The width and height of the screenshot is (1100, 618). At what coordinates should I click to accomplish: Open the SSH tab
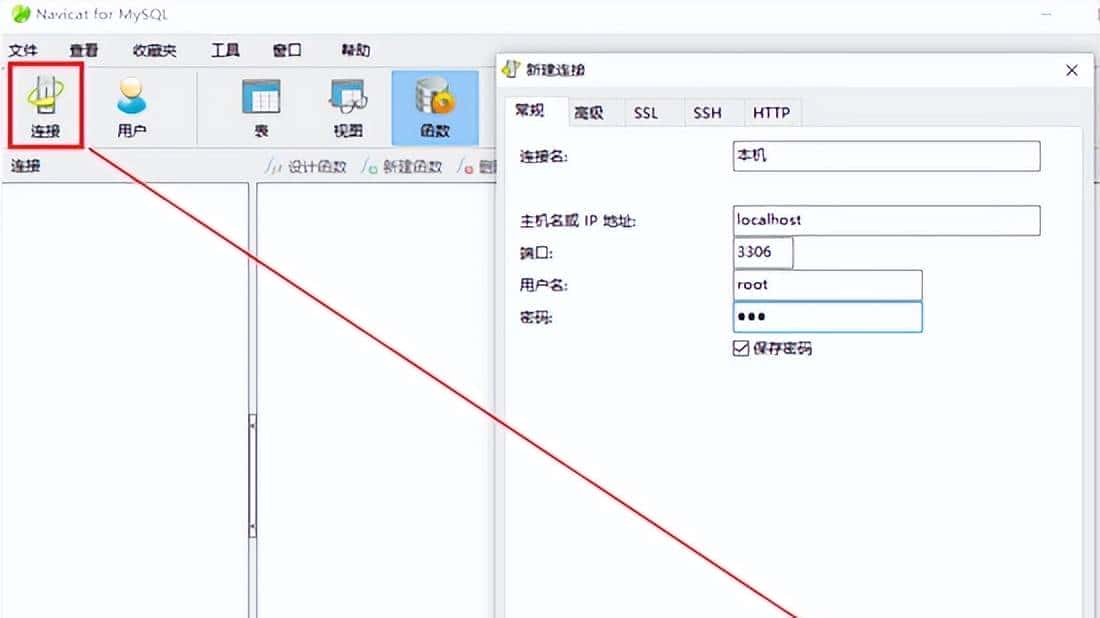(708, 113)
